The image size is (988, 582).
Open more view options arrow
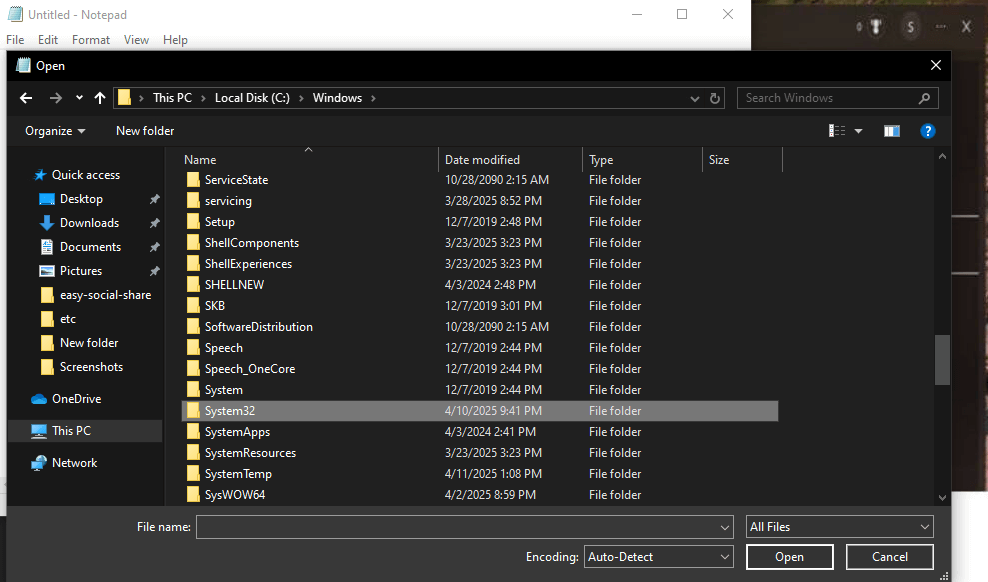(858, 131)
